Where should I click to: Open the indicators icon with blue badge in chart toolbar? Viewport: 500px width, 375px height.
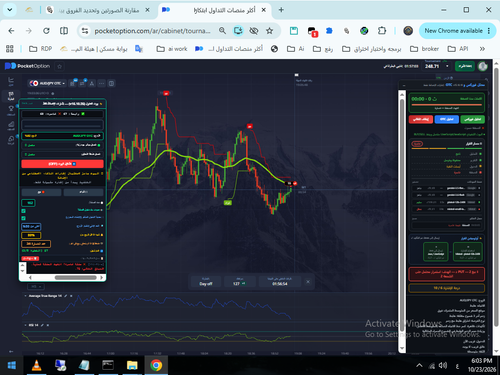coord(82,83)
